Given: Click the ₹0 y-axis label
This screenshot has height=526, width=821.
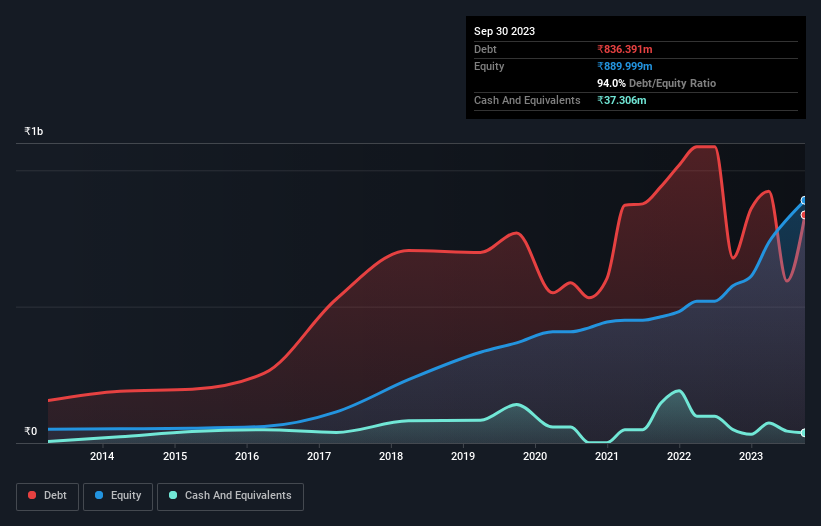Looking at the screenshot, I should [30, 431].
